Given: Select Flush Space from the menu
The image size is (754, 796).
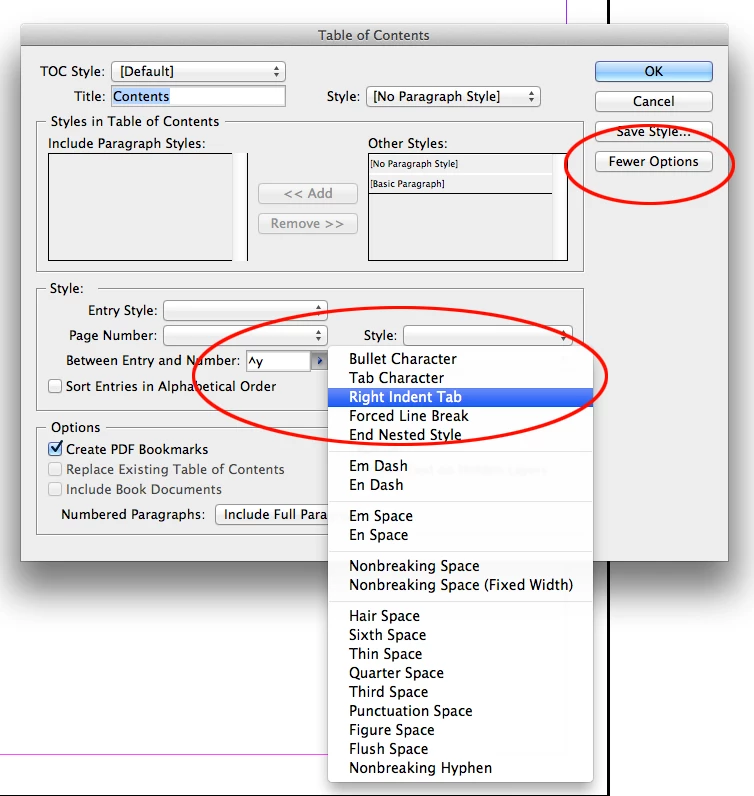Looking at the screenshot, I should (x=460, y=749).
